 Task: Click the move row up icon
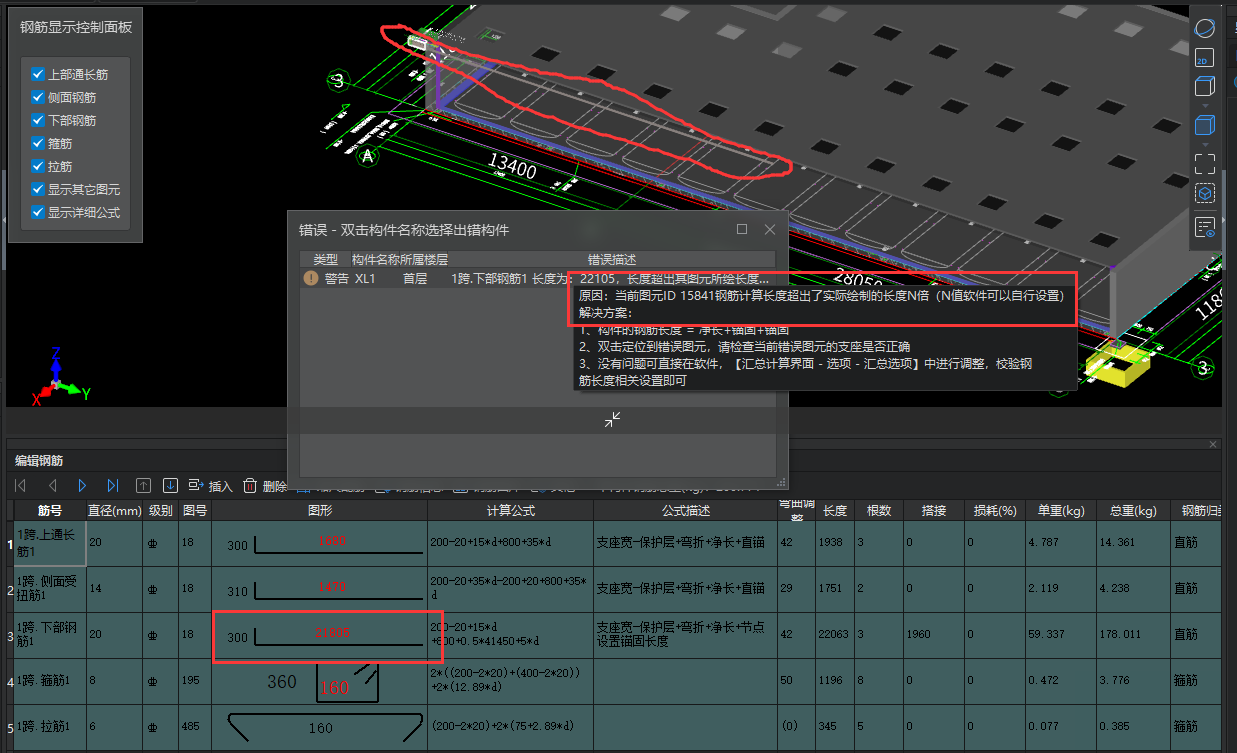click(143, 486)
